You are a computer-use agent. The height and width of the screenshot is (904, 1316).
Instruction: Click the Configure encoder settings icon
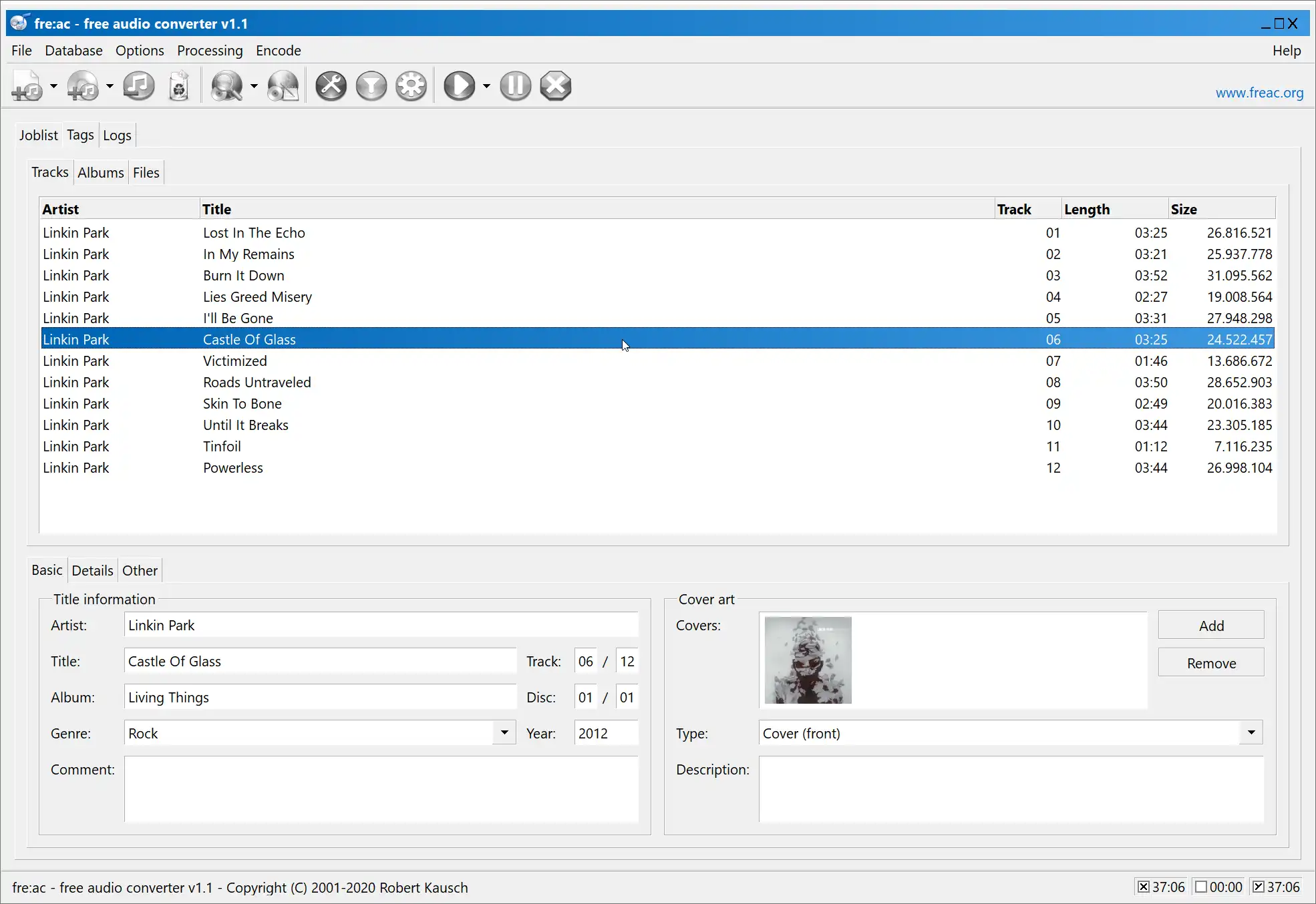(412, 87)
